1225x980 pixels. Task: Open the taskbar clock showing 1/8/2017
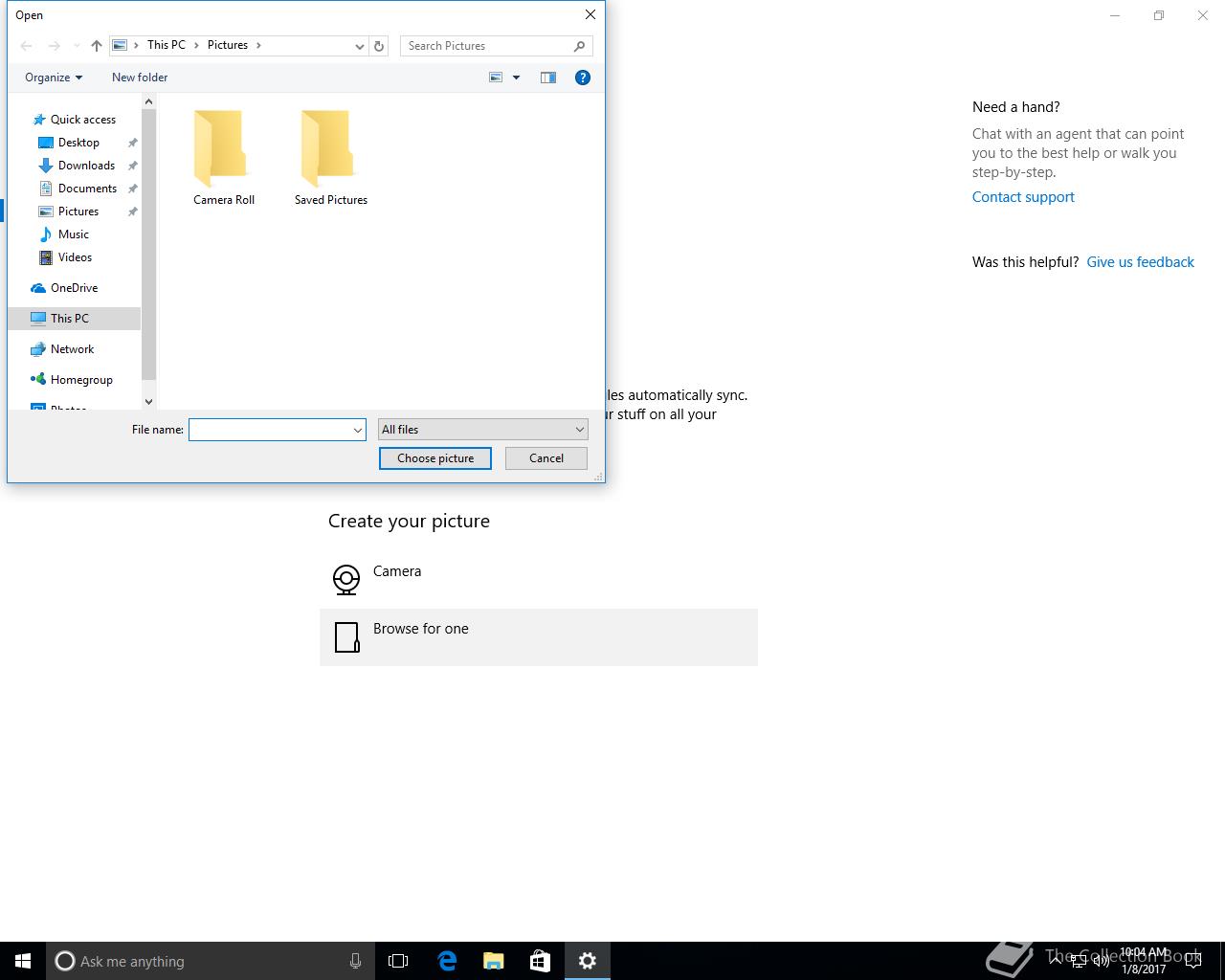[1144, 961]
